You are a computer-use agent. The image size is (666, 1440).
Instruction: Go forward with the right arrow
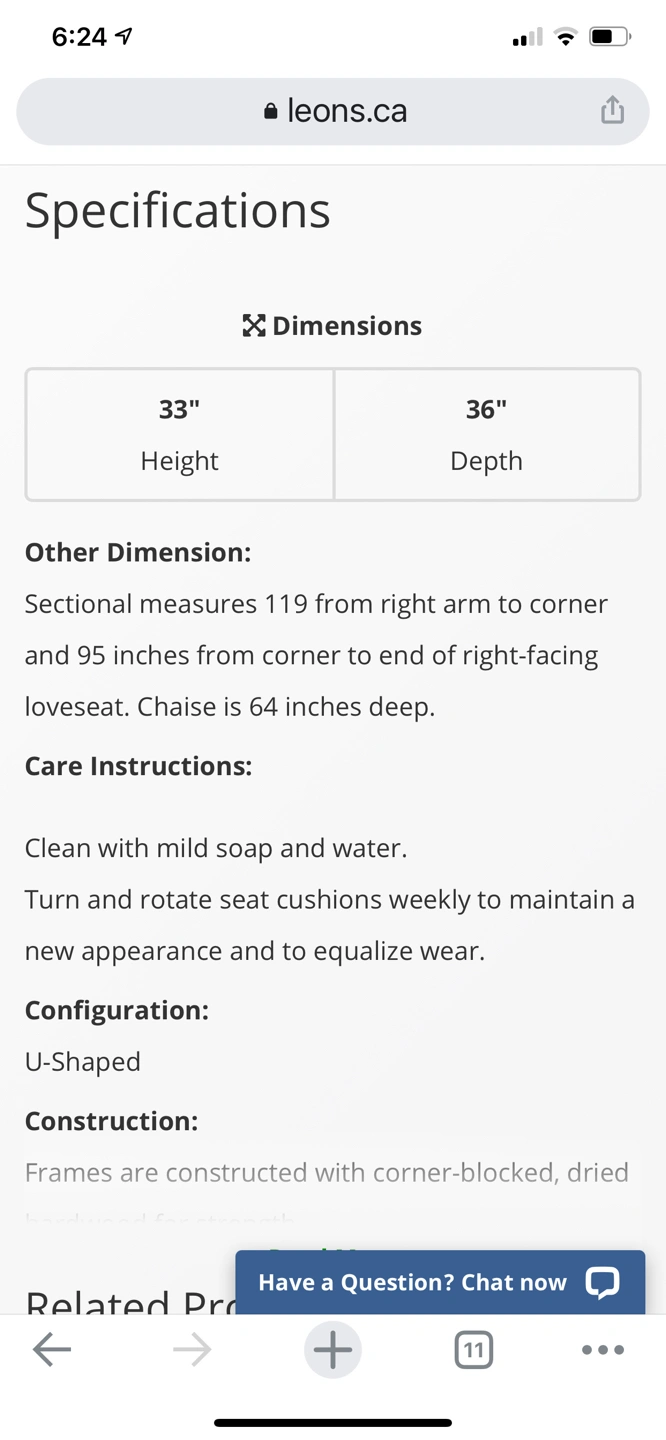pyautogui.click(x=192, y=1350)
